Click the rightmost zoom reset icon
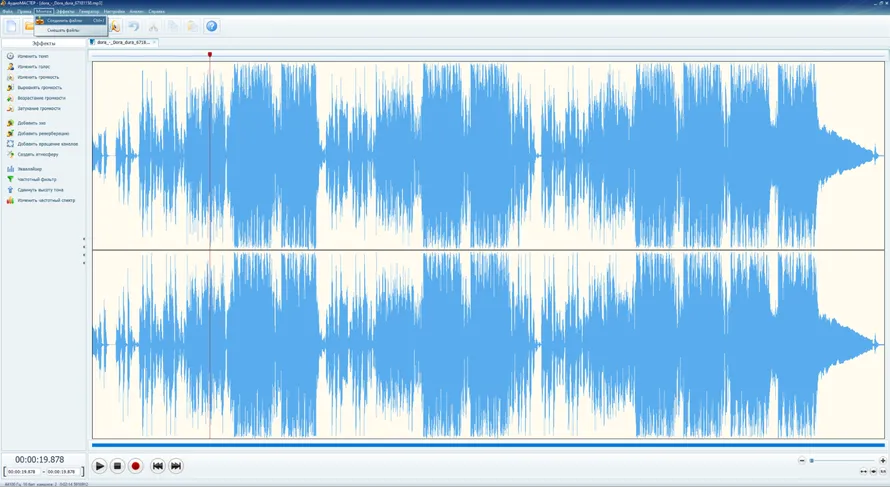This screenshot has height=487, width=890. tap(883, 471)
